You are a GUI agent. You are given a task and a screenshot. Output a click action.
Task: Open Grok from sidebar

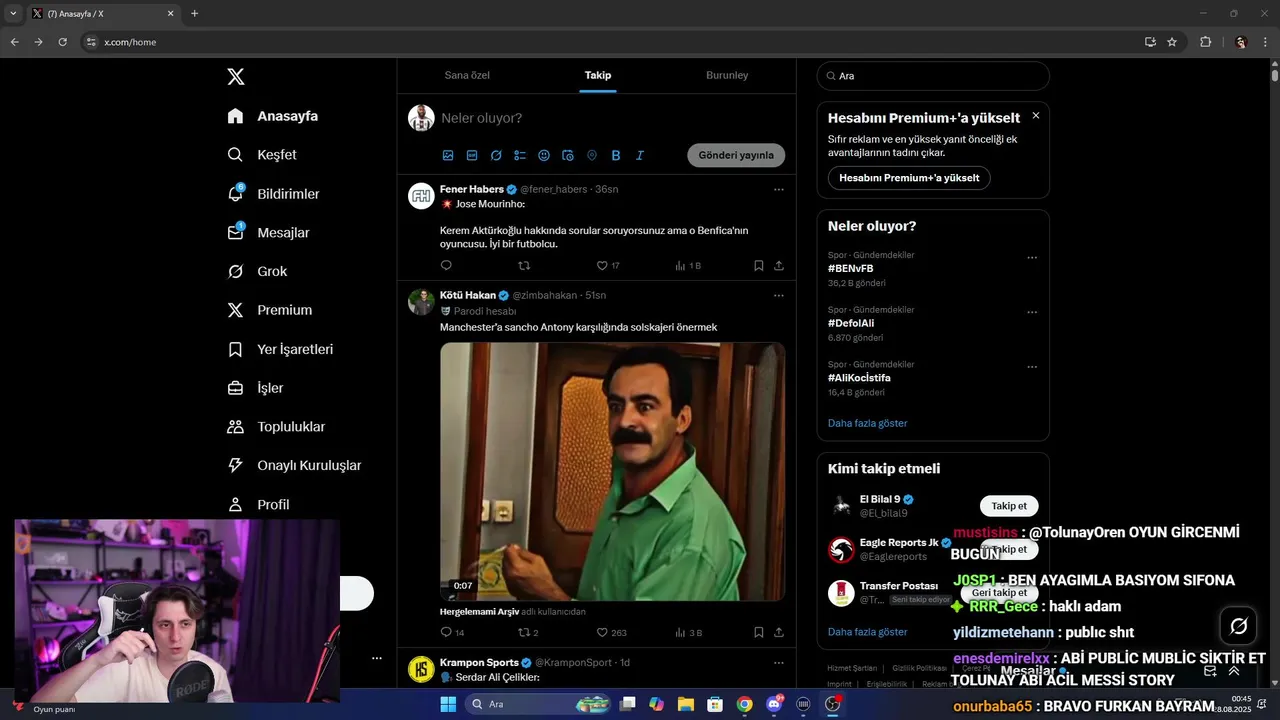[257, 272]
